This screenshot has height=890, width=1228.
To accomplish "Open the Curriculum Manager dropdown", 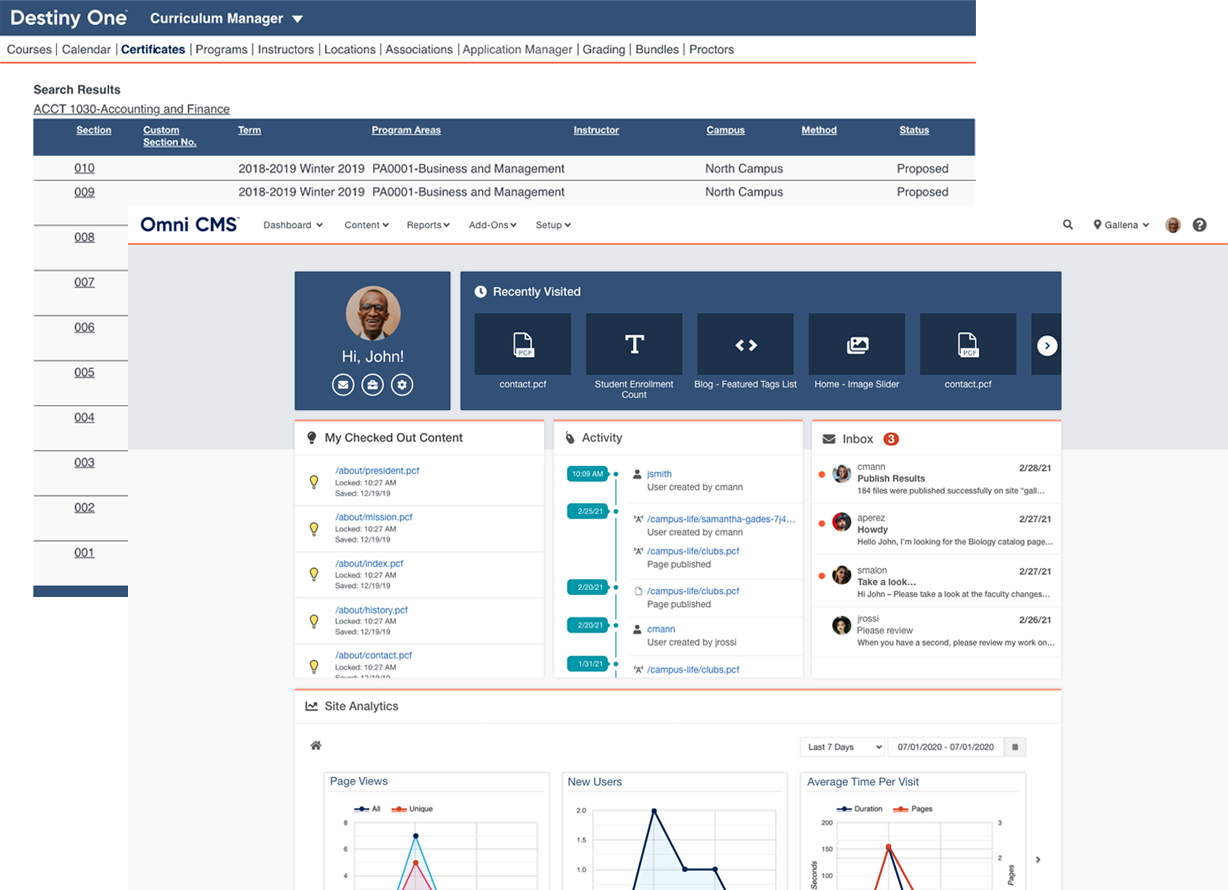I will click(226, 19).
